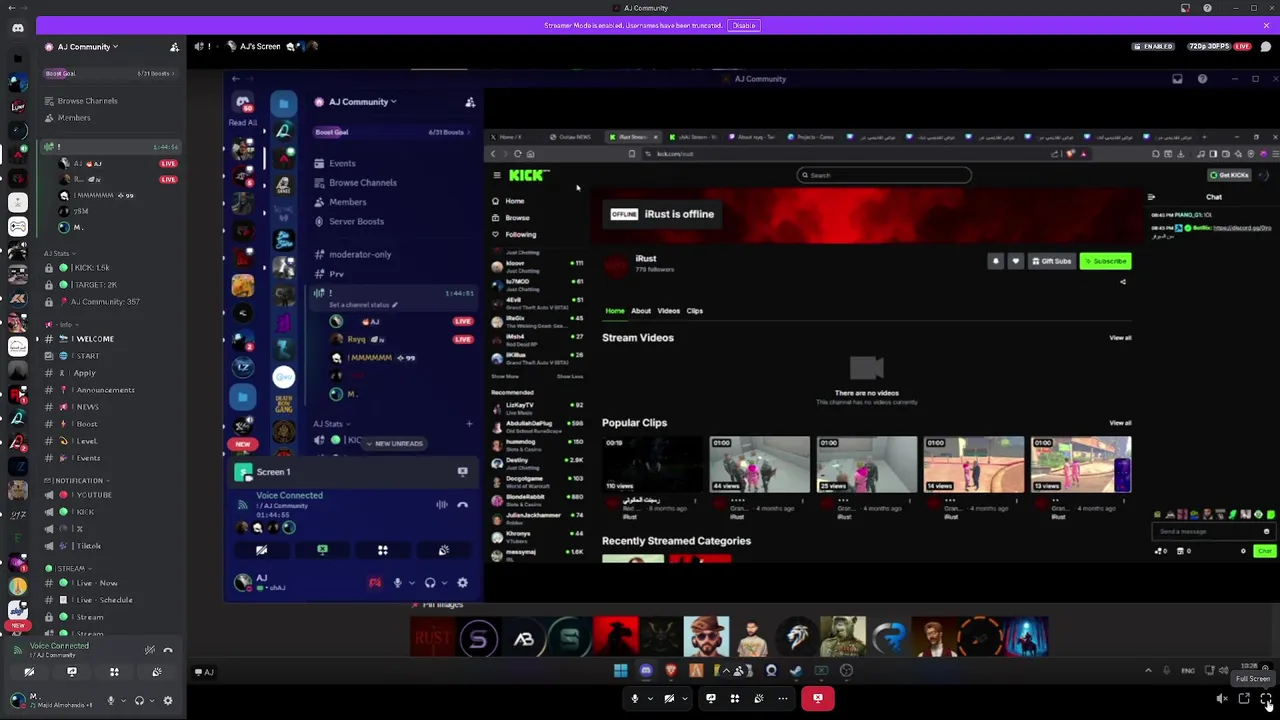
Task: Click the ENABLED indicator in stream header
Action: point(1154,46)
